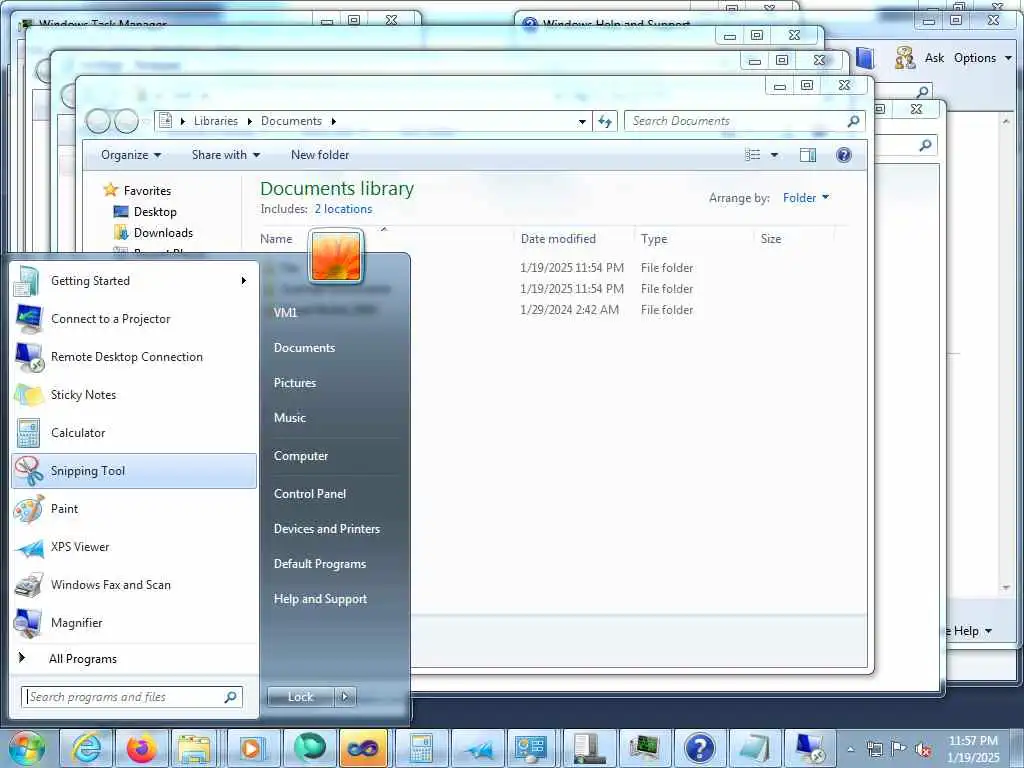
Task: Open Action Center flag tray icon
Action: (x=899, y=748)
